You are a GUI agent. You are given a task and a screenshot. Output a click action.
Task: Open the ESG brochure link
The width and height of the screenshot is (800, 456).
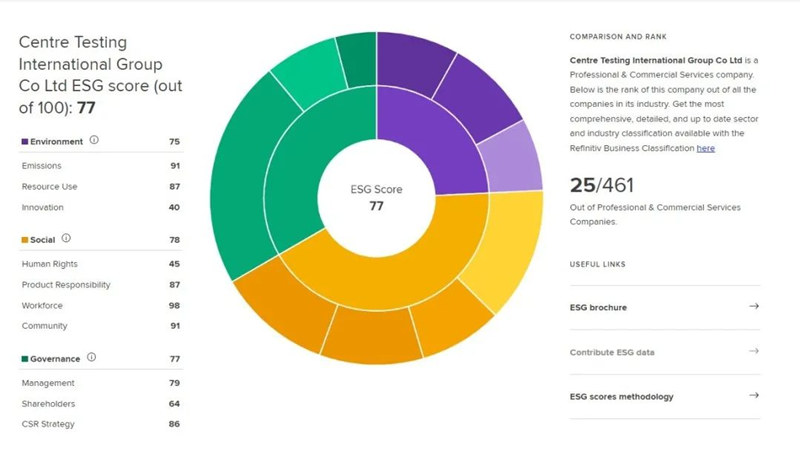[598, 307]
